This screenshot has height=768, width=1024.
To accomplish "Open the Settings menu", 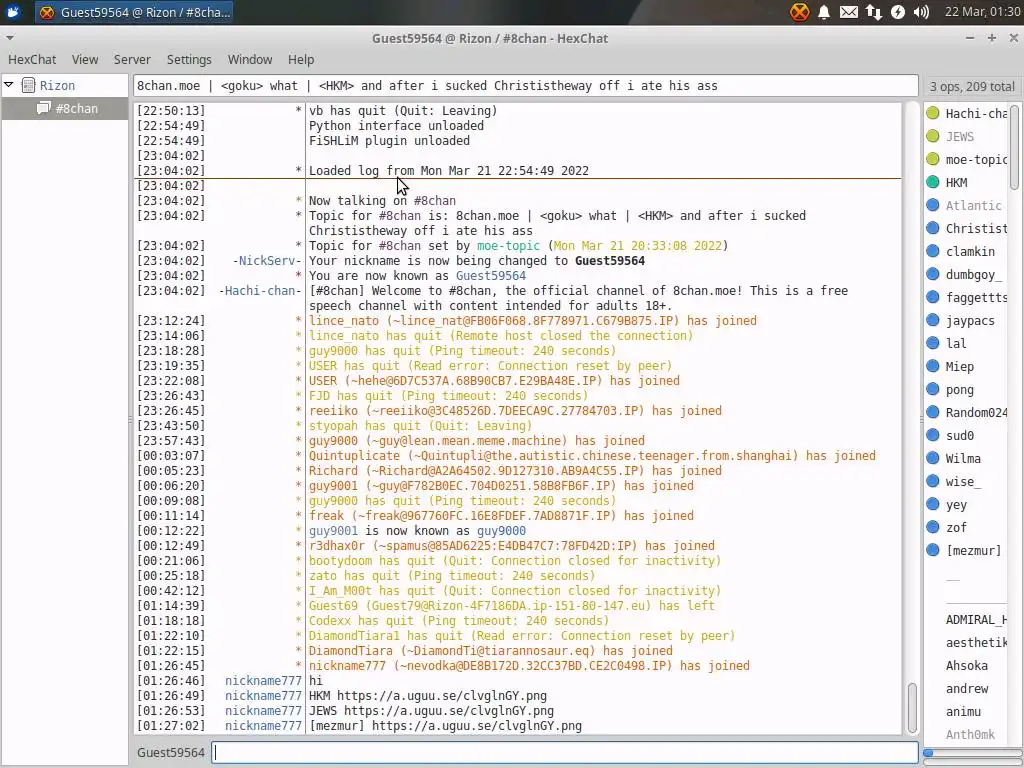I will tap(189, 59).
